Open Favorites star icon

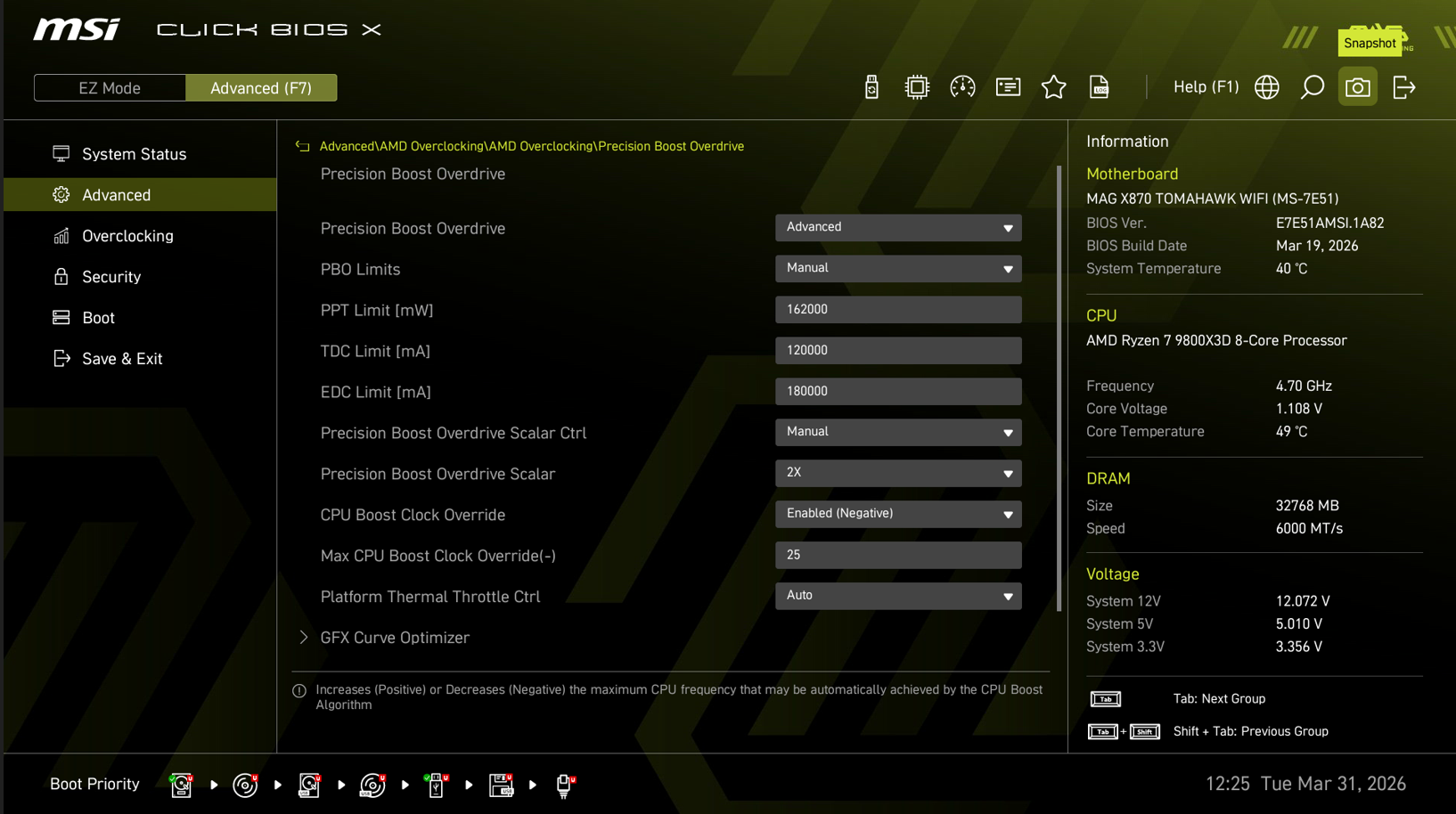1053,87
